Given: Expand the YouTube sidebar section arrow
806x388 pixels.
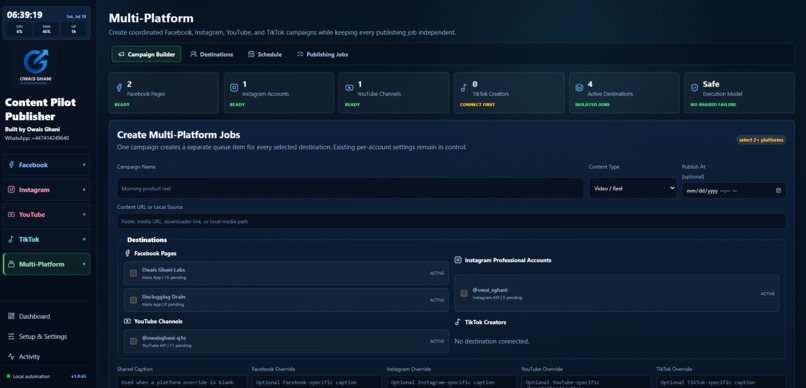Looking at the screenshot, I should [84, 214].
